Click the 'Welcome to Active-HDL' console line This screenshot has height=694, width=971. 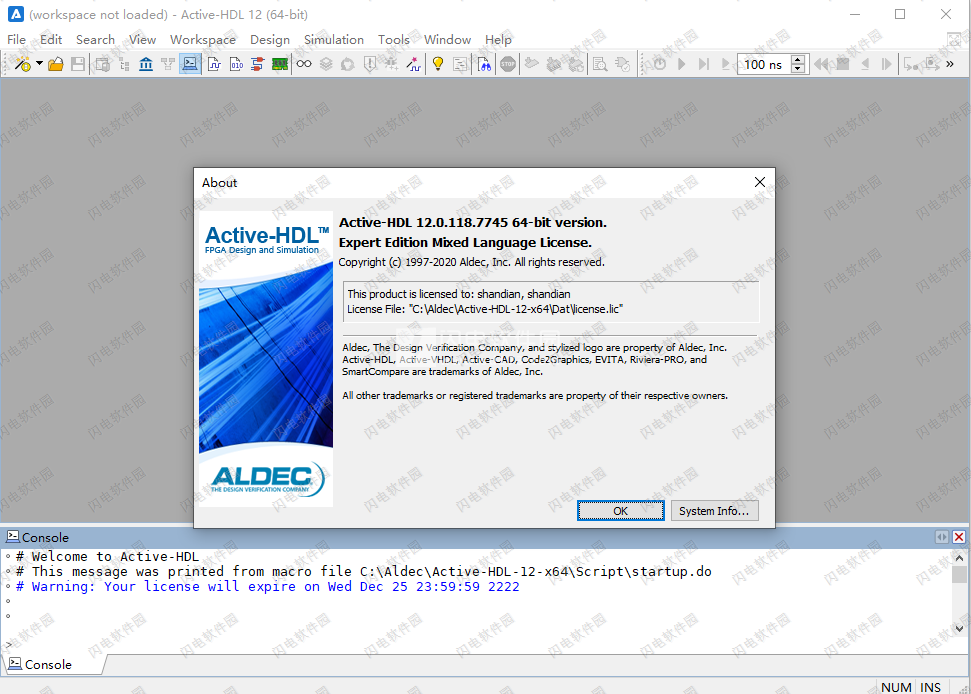point(108,557)
